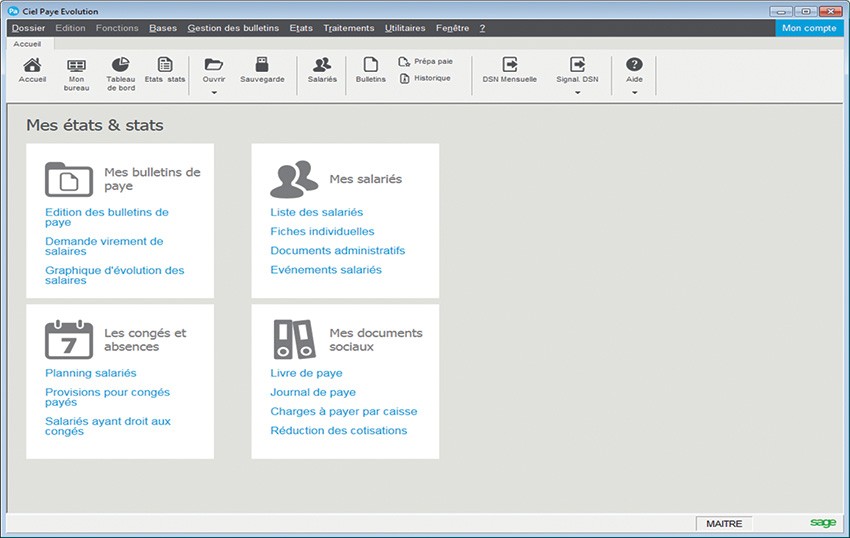Open Historique in the toolbar
850x538 pixels.
(426, 78)
